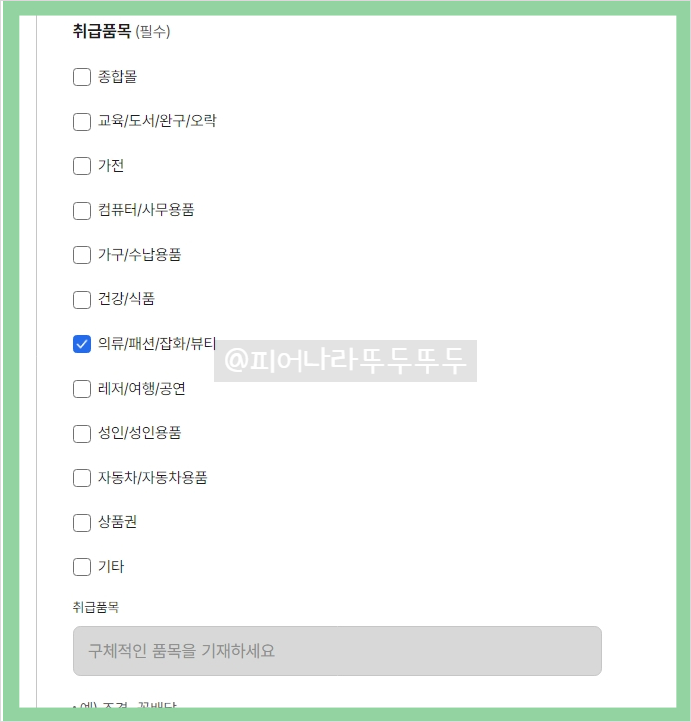This screenshot has height=722, width=691.
Task: Tick the 자동차/자동차용품 checkbox
Action: click(82, 478)
